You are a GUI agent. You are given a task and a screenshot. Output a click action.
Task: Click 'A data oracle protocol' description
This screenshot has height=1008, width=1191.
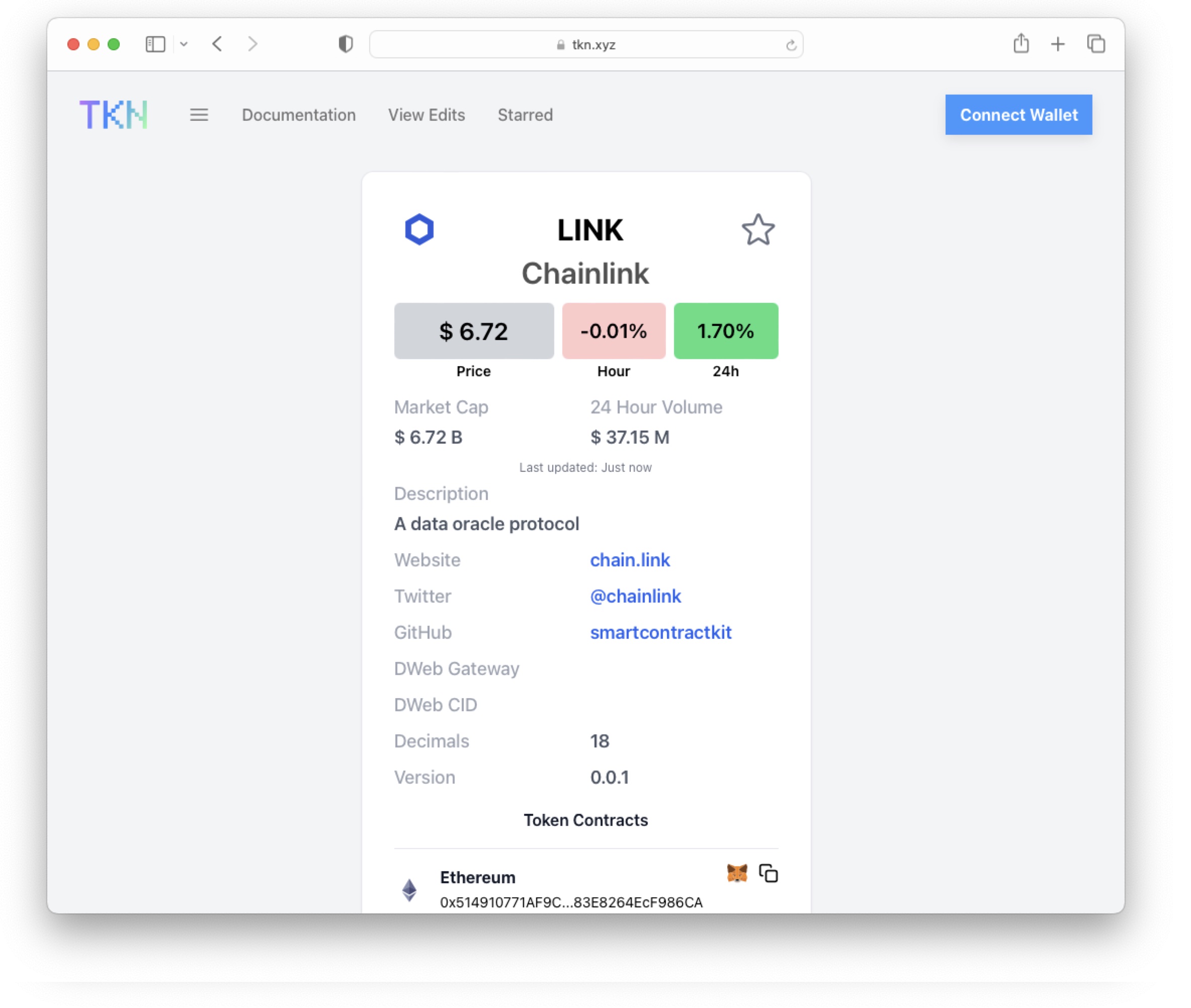(x=486, y=524)
